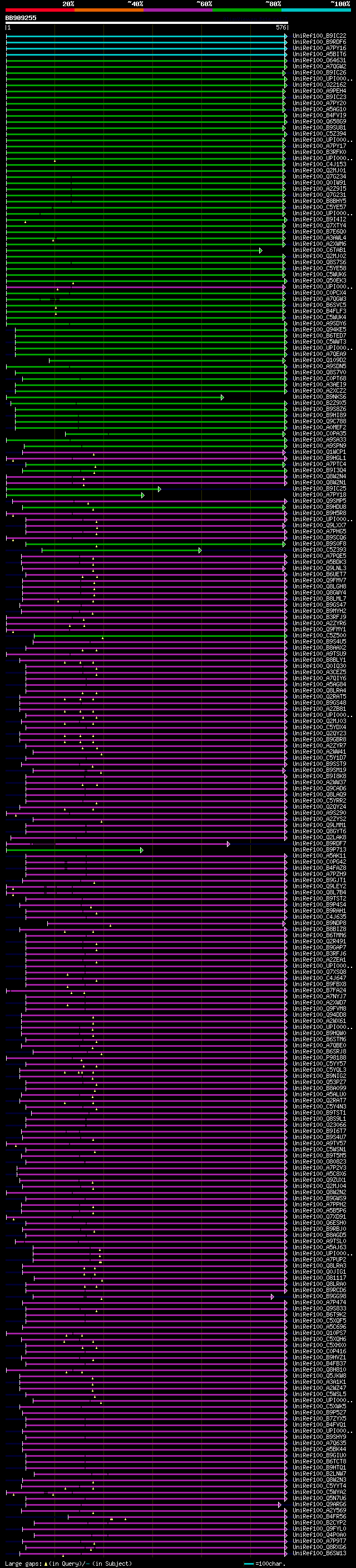Click the green ~80% identity legend segment
Image resolution: width=356 pixels, height=1568 pixels.
(x=247, y=10)
